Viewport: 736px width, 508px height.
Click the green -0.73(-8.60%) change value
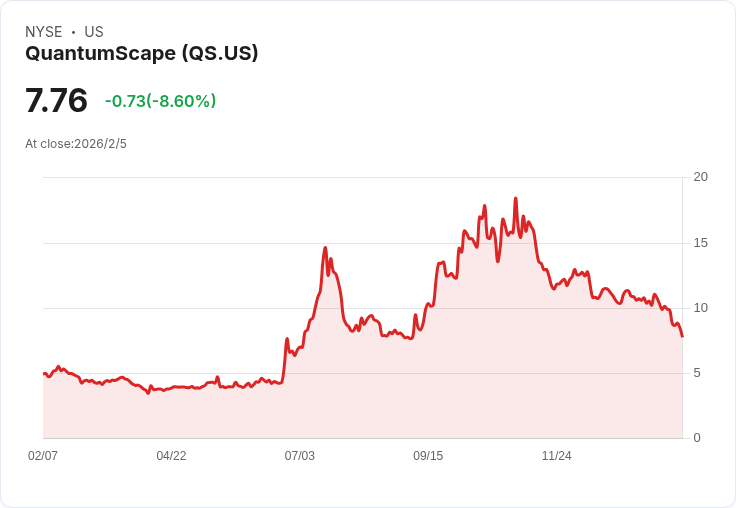pyautogui.click(x=160, y=101)
